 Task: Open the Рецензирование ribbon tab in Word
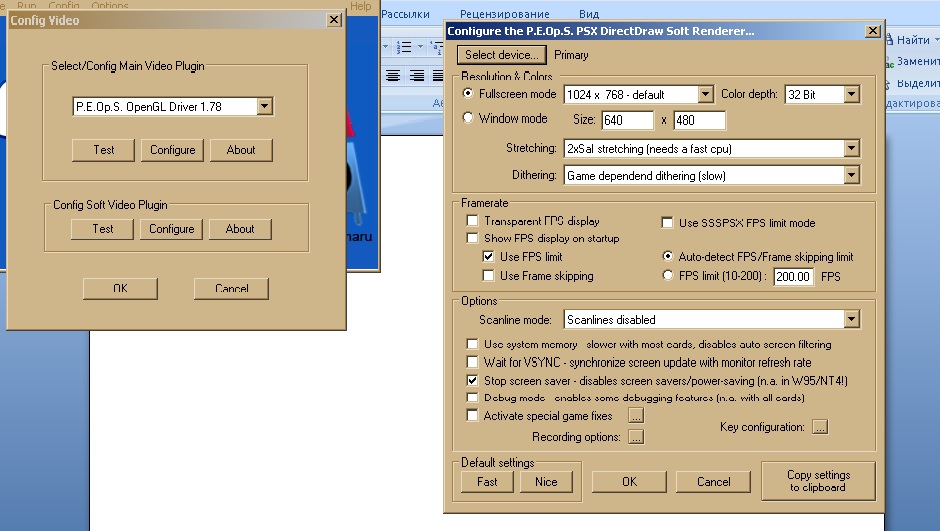tap(504, 14)
